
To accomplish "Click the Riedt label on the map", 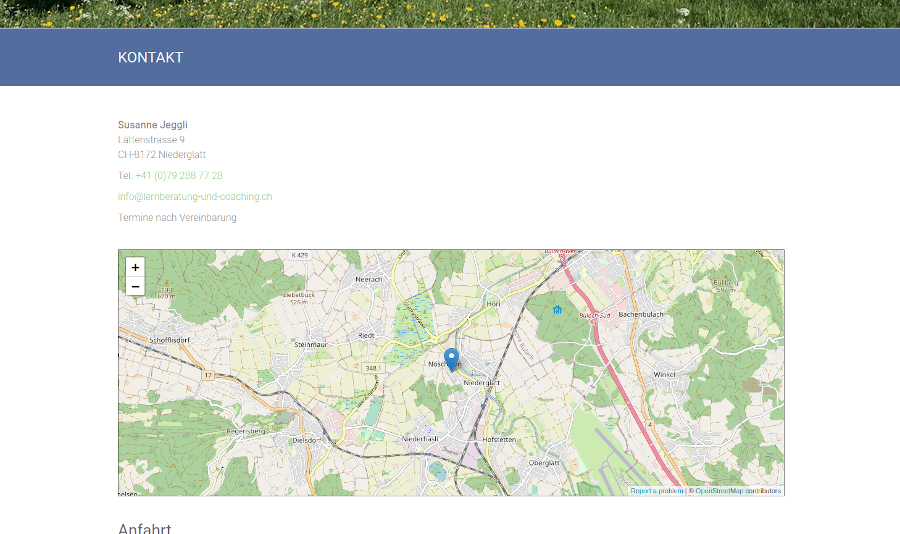I will 366,335.
